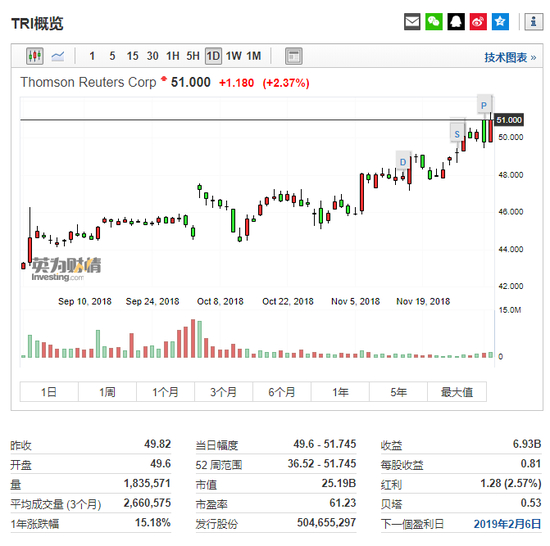Click the P marker on the chart
Image resolution: width=550 pixels, height=546 pixels.
484,105
